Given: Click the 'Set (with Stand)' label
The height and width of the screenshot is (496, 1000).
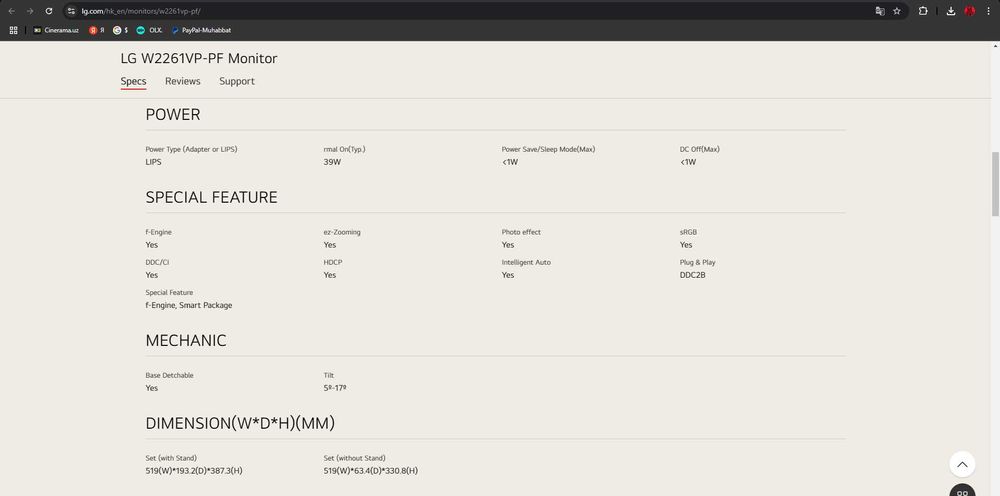Looking at the screenshot, I should 171,458.
